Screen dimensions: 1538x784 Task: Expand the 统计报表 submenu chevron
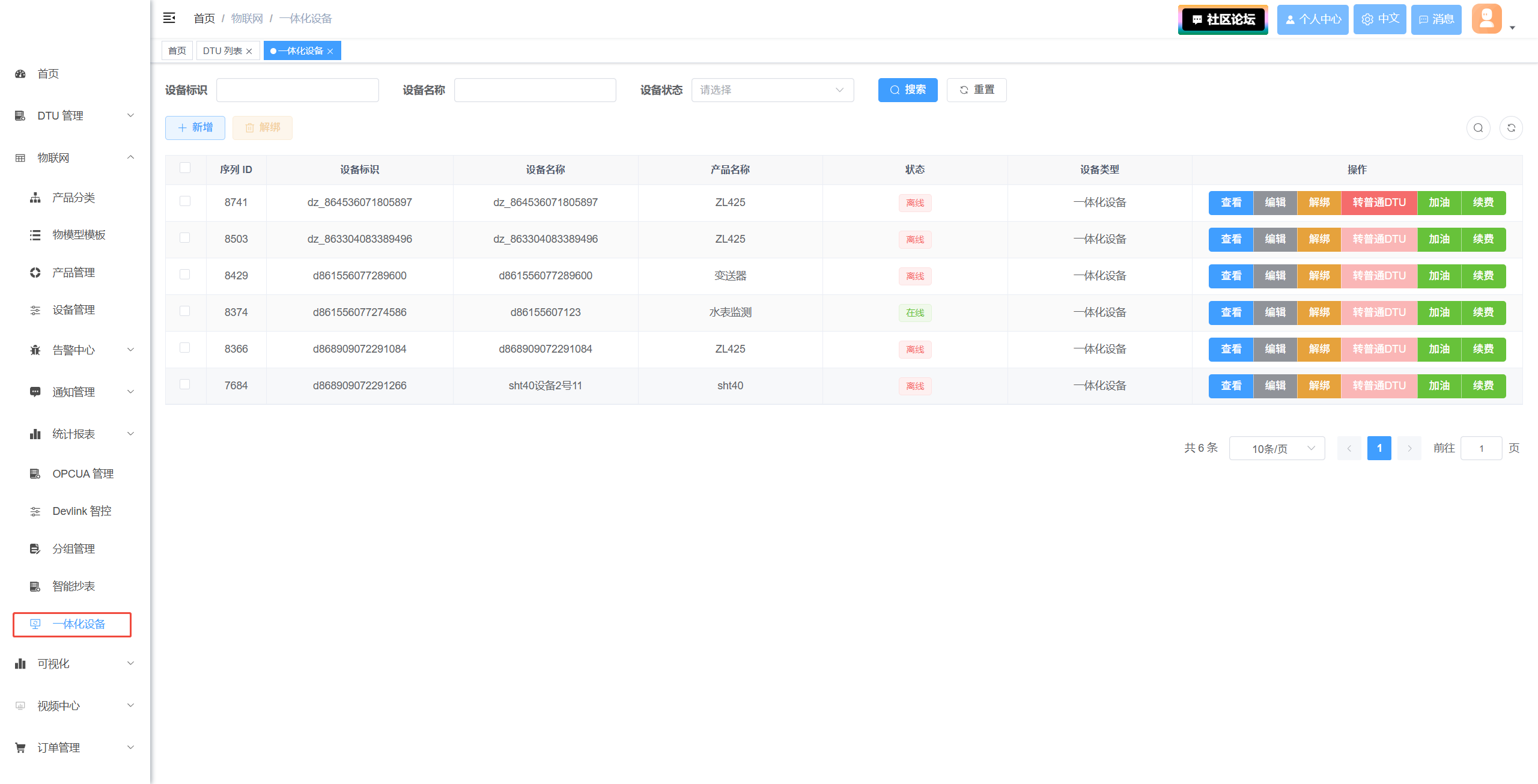(x=130, y=434)
